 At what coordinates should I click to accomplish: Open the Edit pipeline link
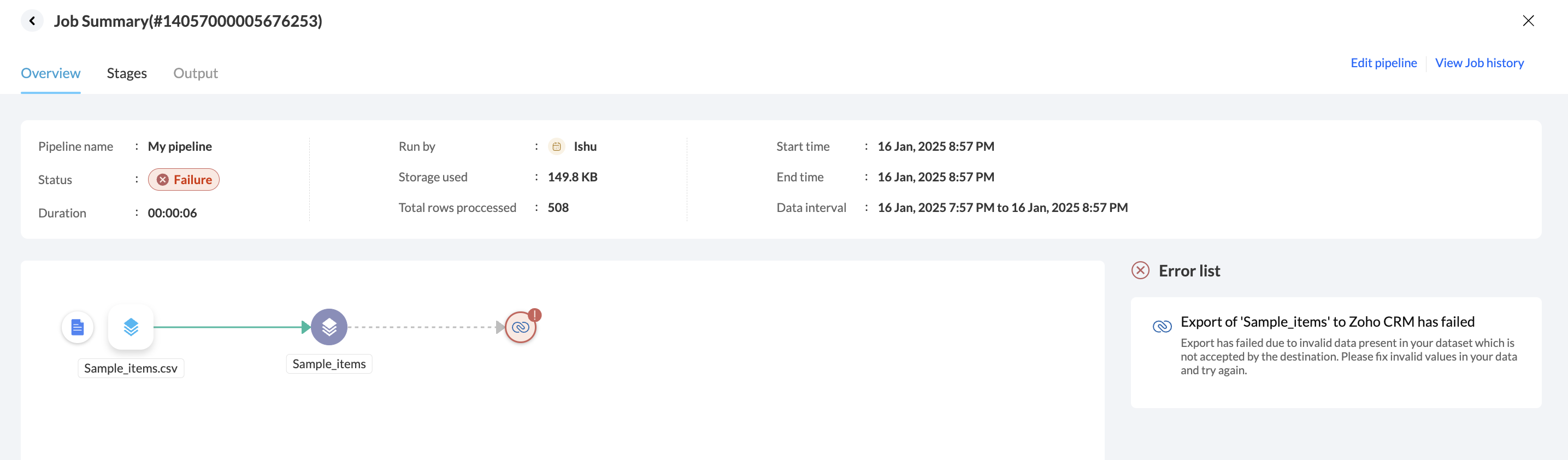(1383, 63)
